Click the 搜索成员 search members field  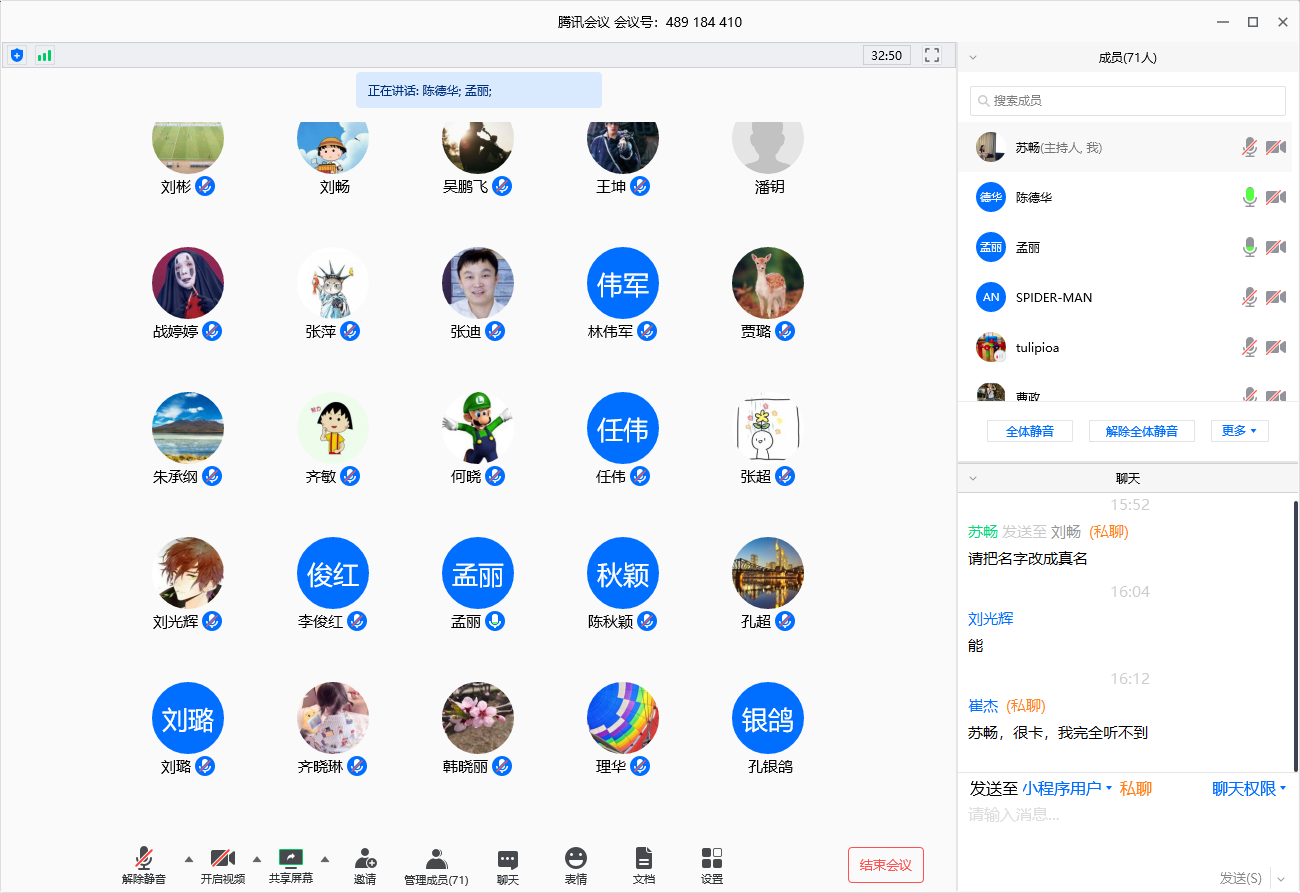1128,101
